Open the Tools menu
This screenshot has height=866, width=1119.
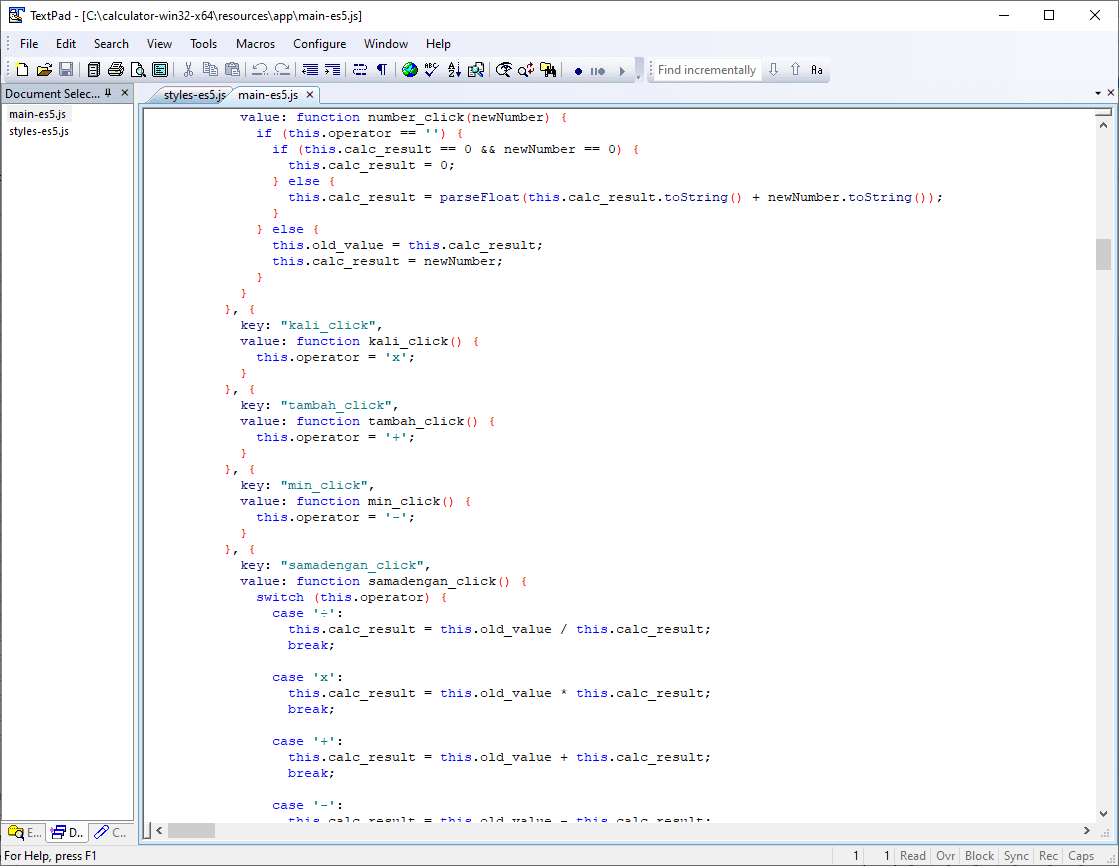(x=203, y=44)
